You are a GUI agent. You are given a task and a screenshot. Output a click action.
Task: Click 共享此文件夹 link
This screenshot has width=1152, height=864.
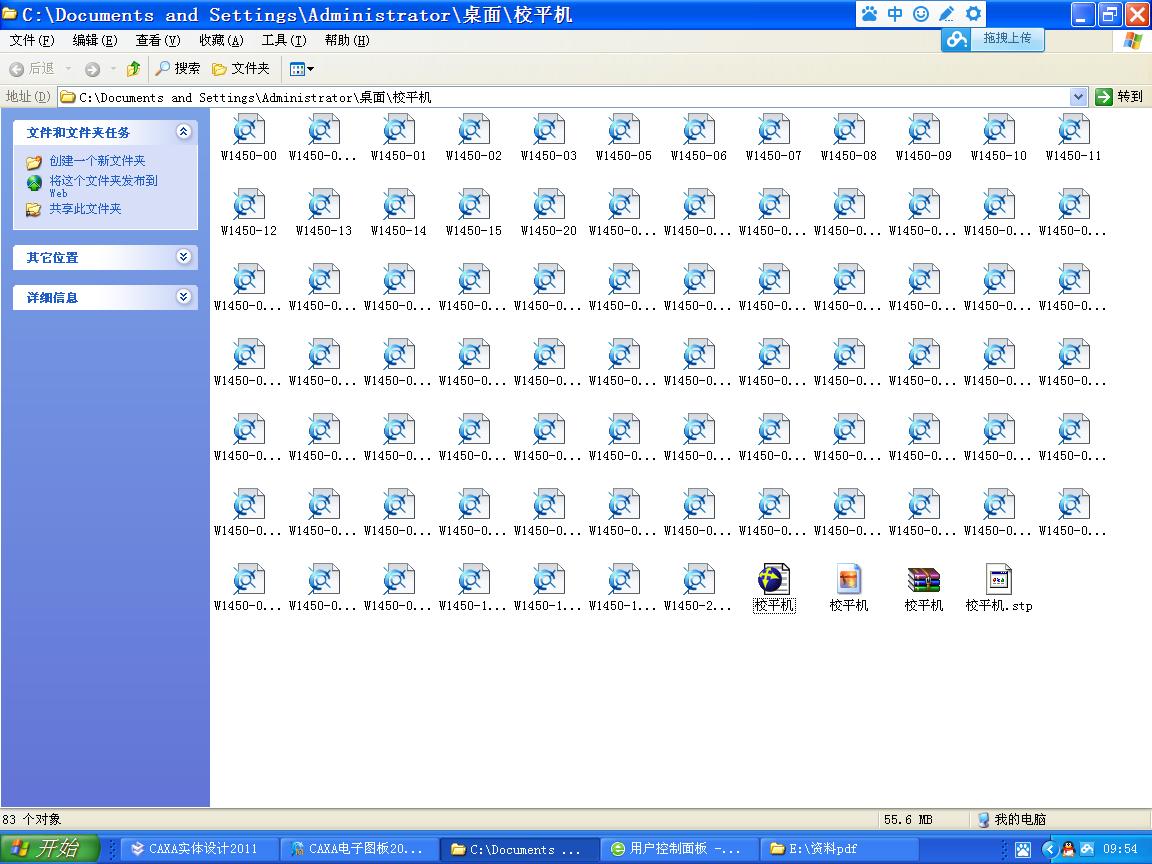[x=85, y=209]
